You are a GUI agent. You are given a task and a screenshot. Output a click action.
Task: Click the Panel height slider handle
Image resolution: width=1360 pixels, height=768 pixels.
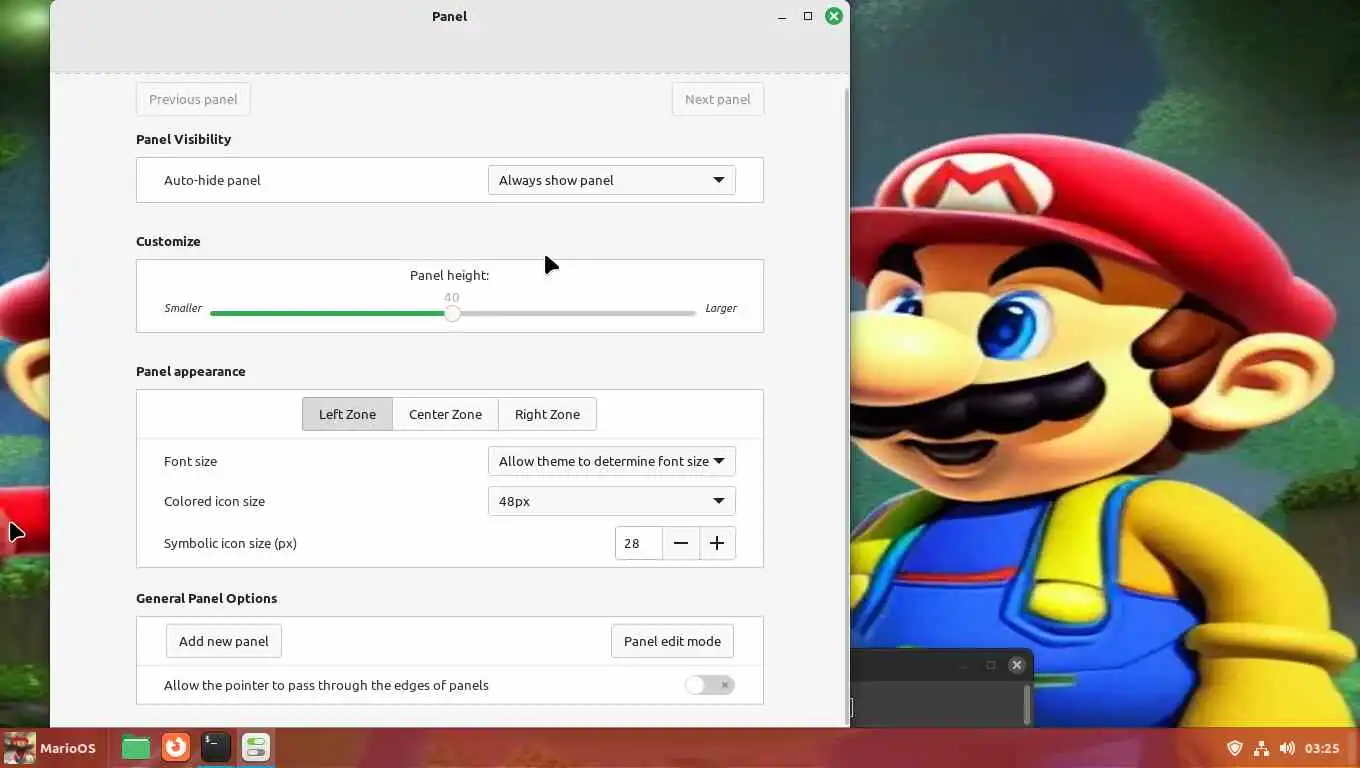pos(452,313)
